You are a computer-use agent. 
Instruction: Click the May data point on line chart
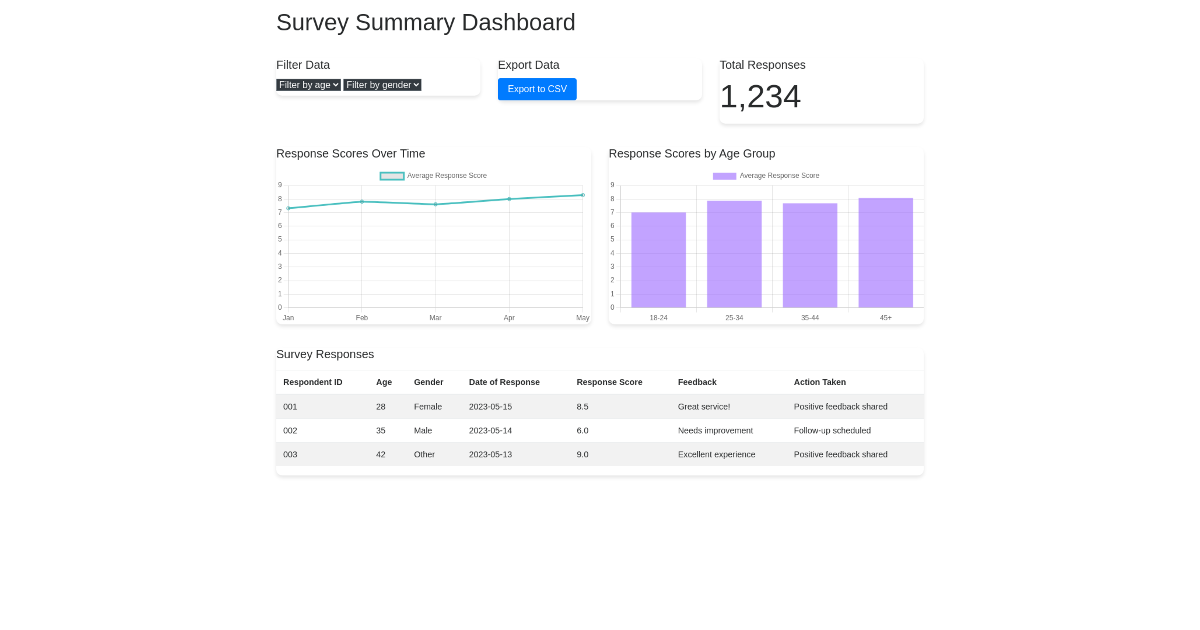point(582,195)
